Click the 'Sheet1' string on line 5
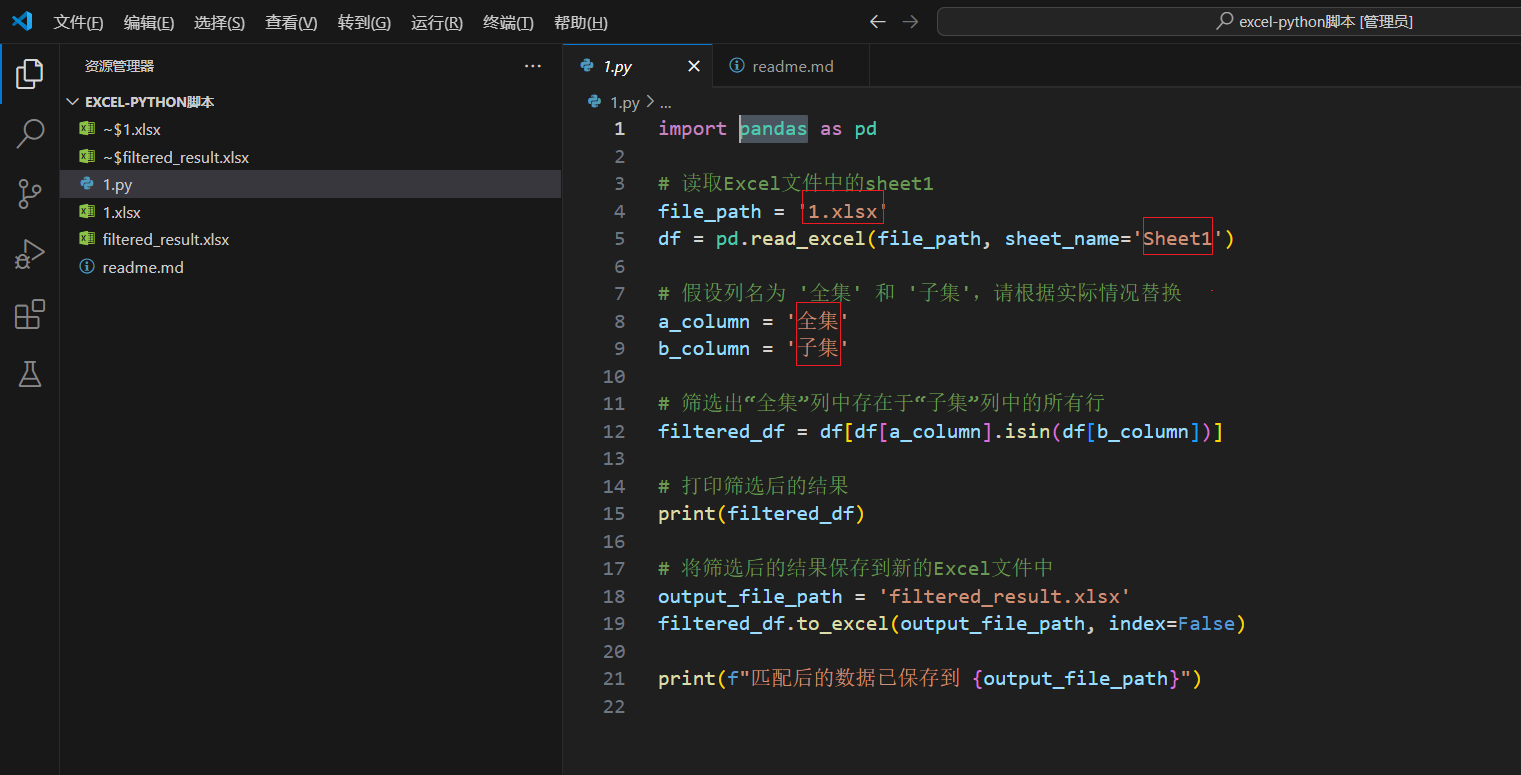The height and width of the screenshot is (775, 1521). 1178,239
